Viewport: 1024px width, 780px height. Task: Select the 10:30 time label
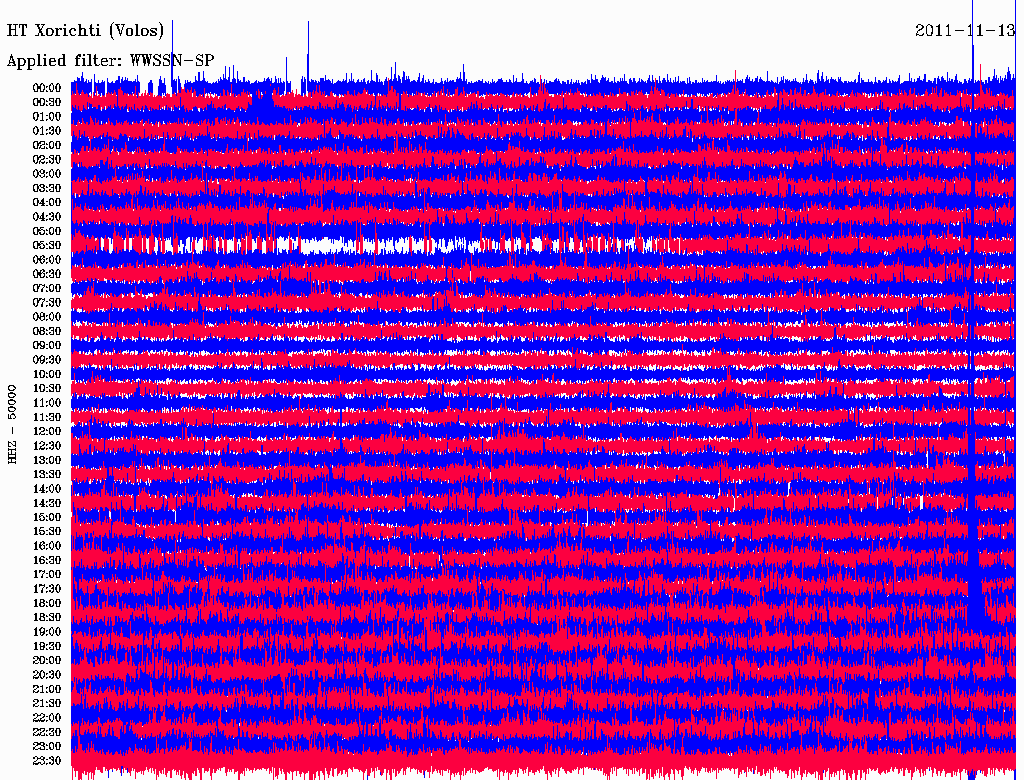(x=47, y=388)
